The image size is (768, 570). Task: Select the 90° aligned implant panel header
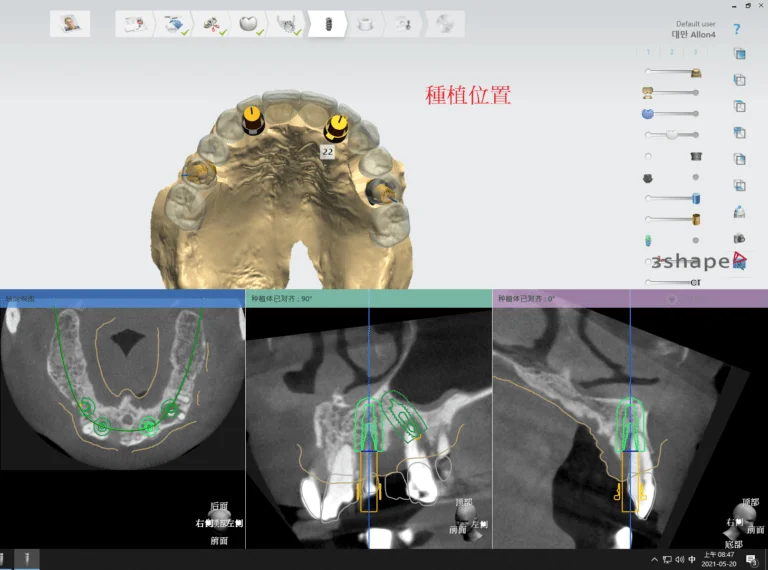click(x=368, y=298)
